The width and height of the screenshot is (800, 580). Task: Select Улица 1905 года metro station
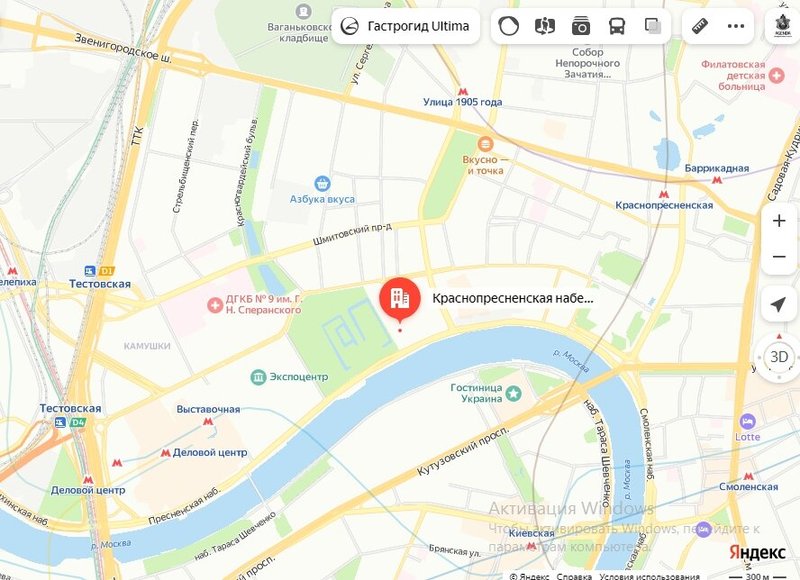point(462,97)
